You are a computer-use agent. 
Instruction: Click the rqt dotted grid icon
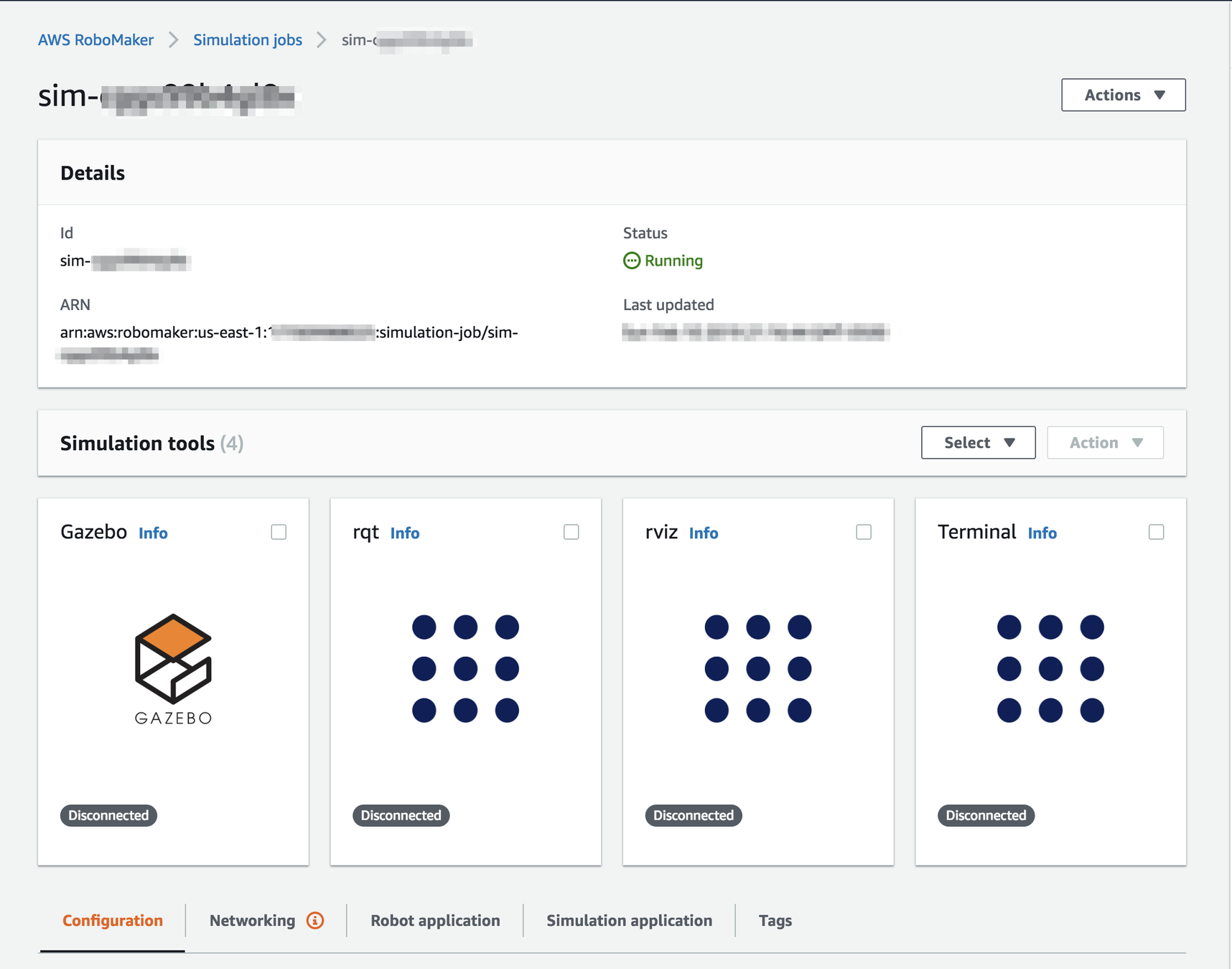tap(465, 668)
